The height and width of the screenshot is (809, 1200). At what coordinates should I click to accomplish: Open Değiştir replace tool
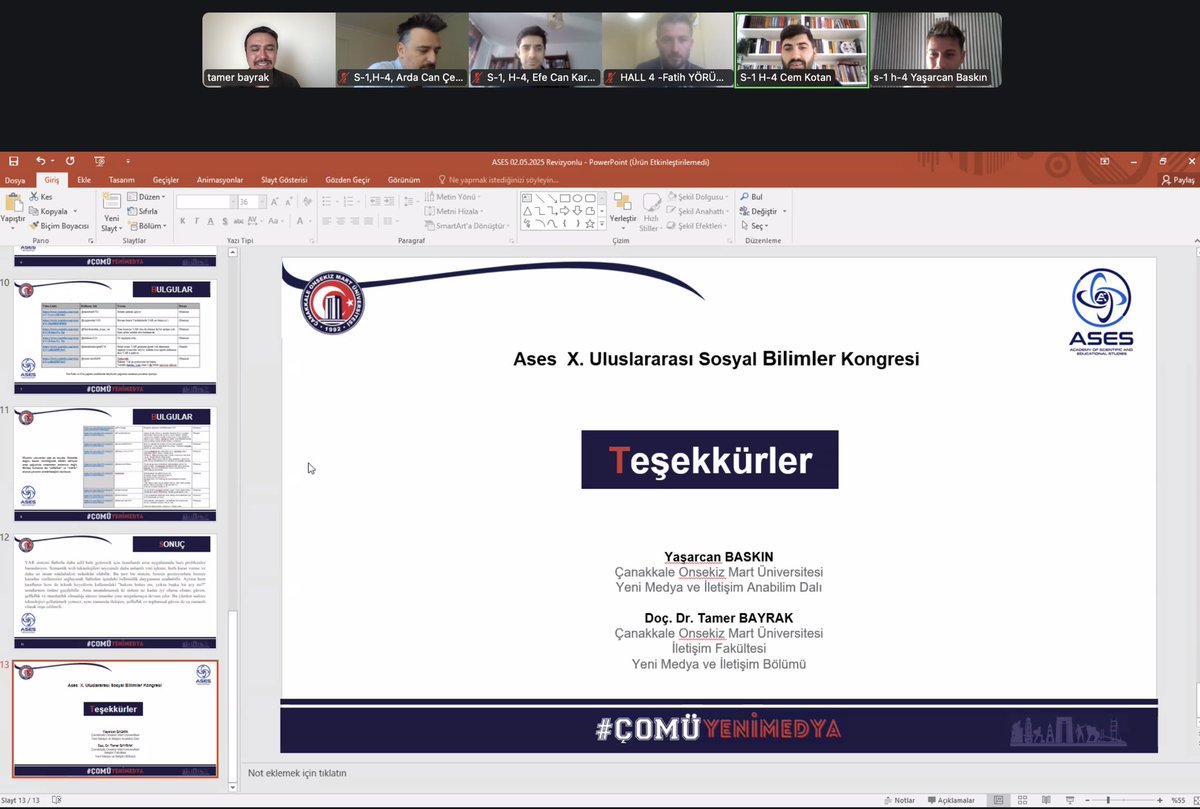(x=763, y=211)
